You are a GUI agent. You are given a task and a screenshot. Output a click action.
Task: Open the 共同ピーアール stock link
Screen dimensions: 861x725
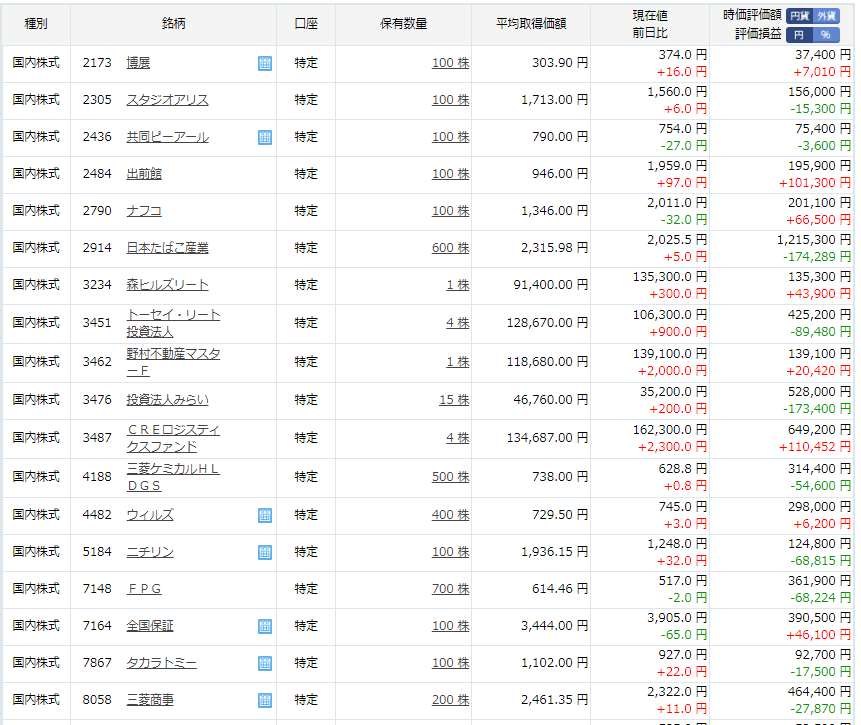pyautogui.click(x=167, y=137)
